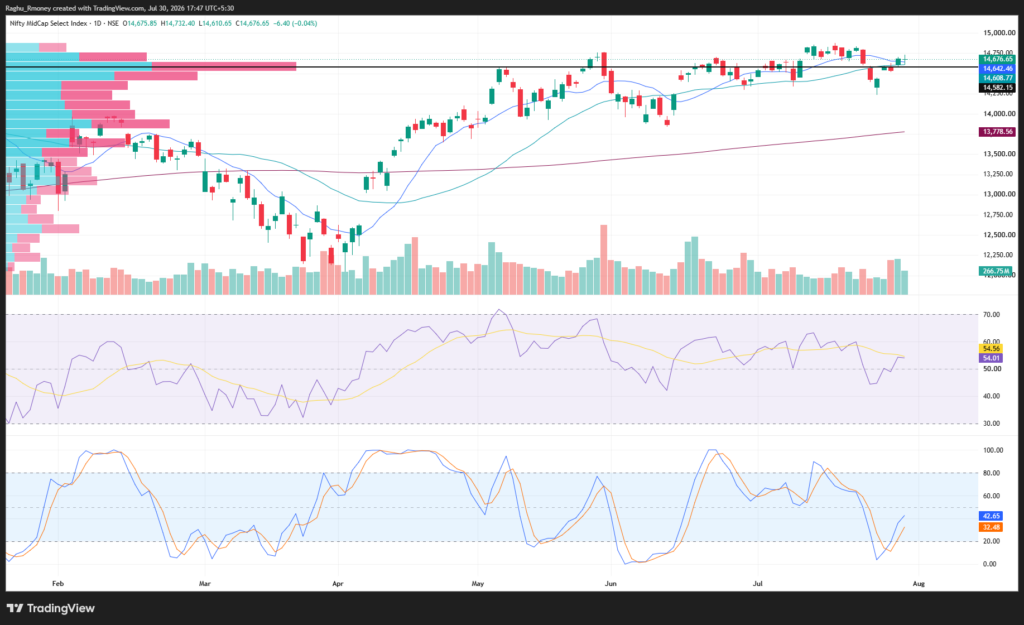This screenshot has height=625, width=1024.
Task: Click the Jun label on time axis
Action: point(611,584)
